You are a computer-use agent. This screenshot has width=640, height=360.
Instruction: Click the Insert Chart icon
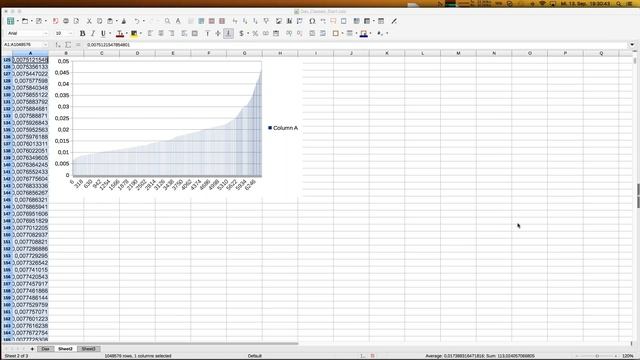(x=289, y=21)
